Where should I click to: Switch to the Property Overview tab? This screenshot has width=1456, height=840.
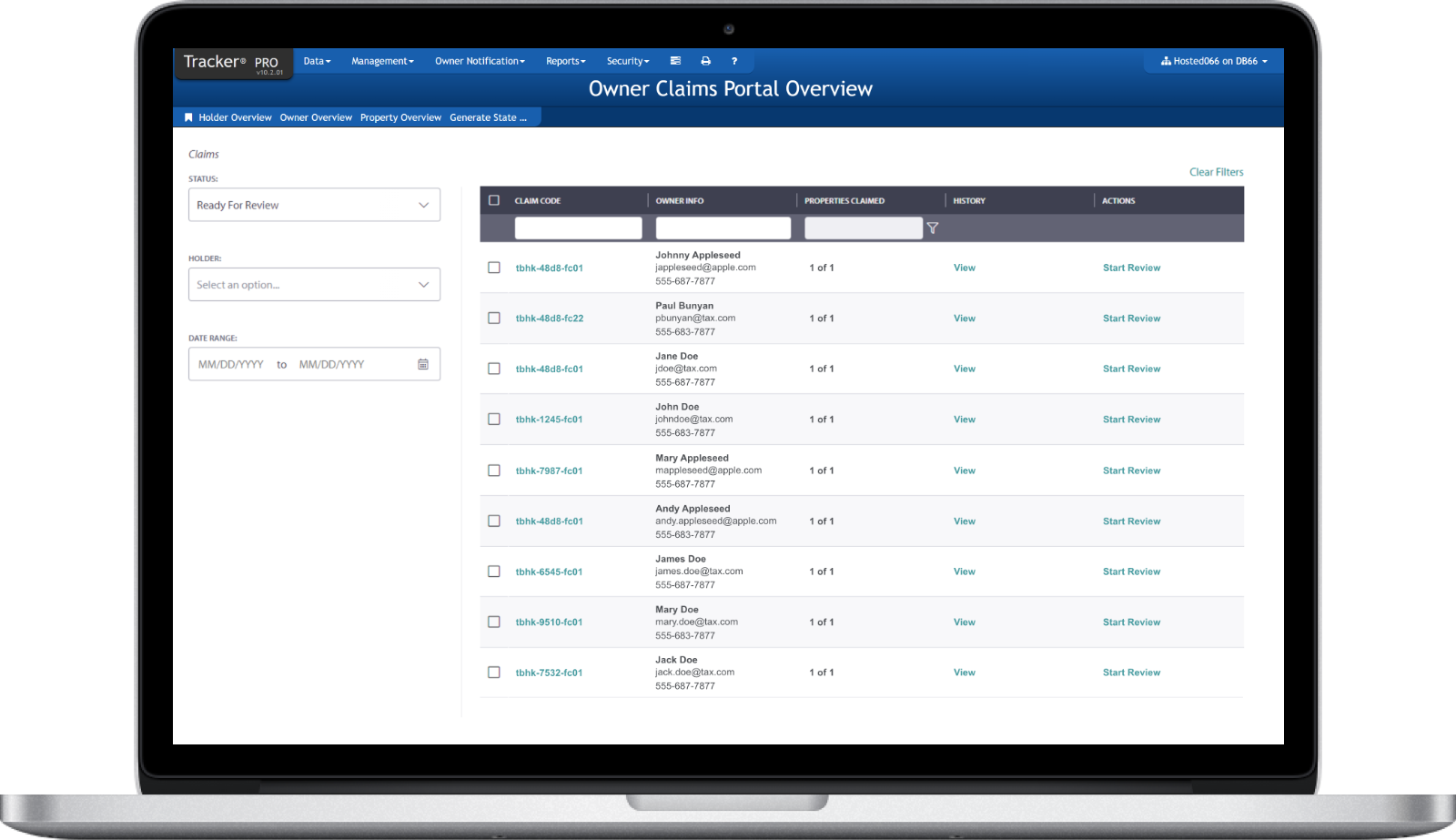(400, 116)
